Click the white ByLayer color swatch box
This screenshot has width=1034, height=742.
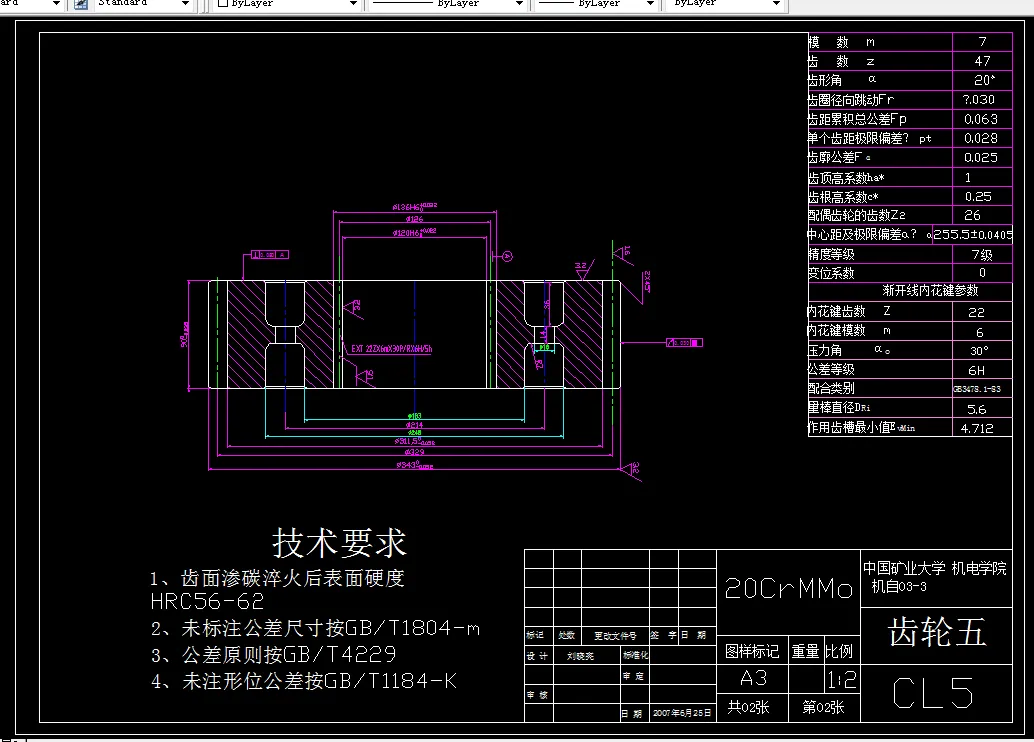222,3
